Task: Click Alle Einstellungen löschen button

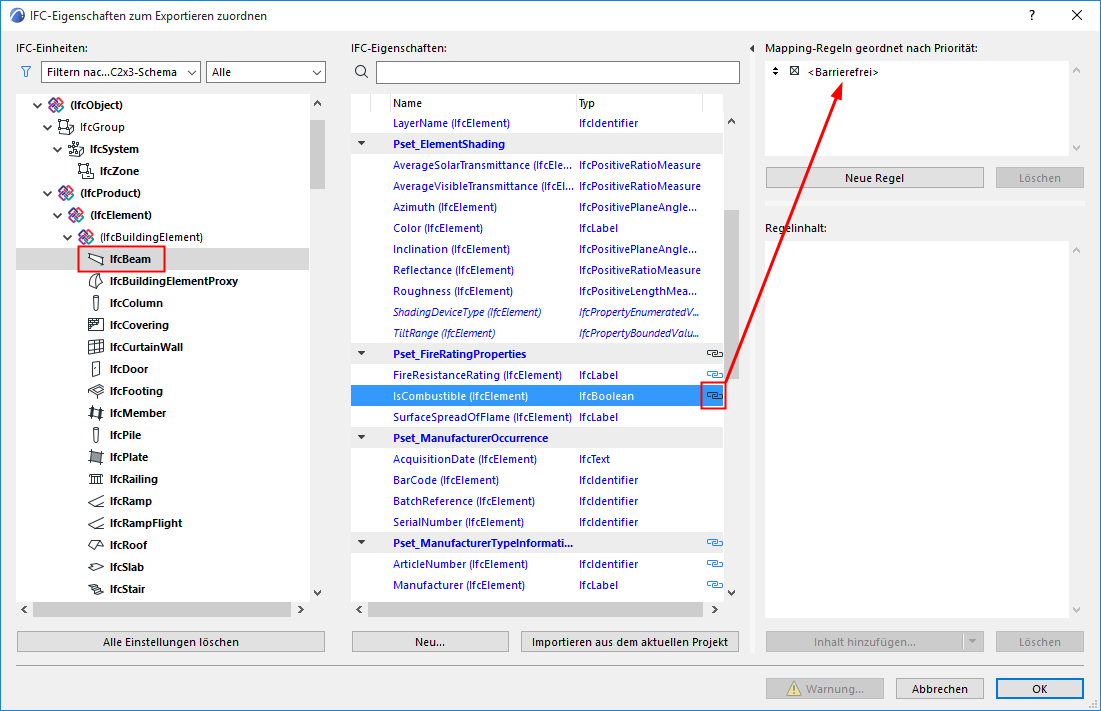Action: pos(171,642)
